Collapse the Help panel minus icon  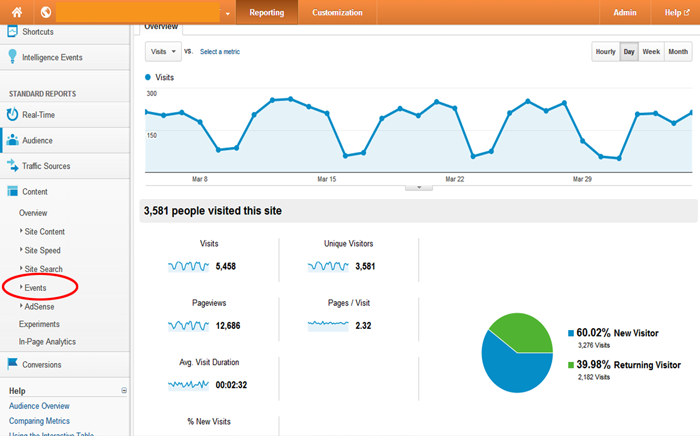[x=124, y=390]
